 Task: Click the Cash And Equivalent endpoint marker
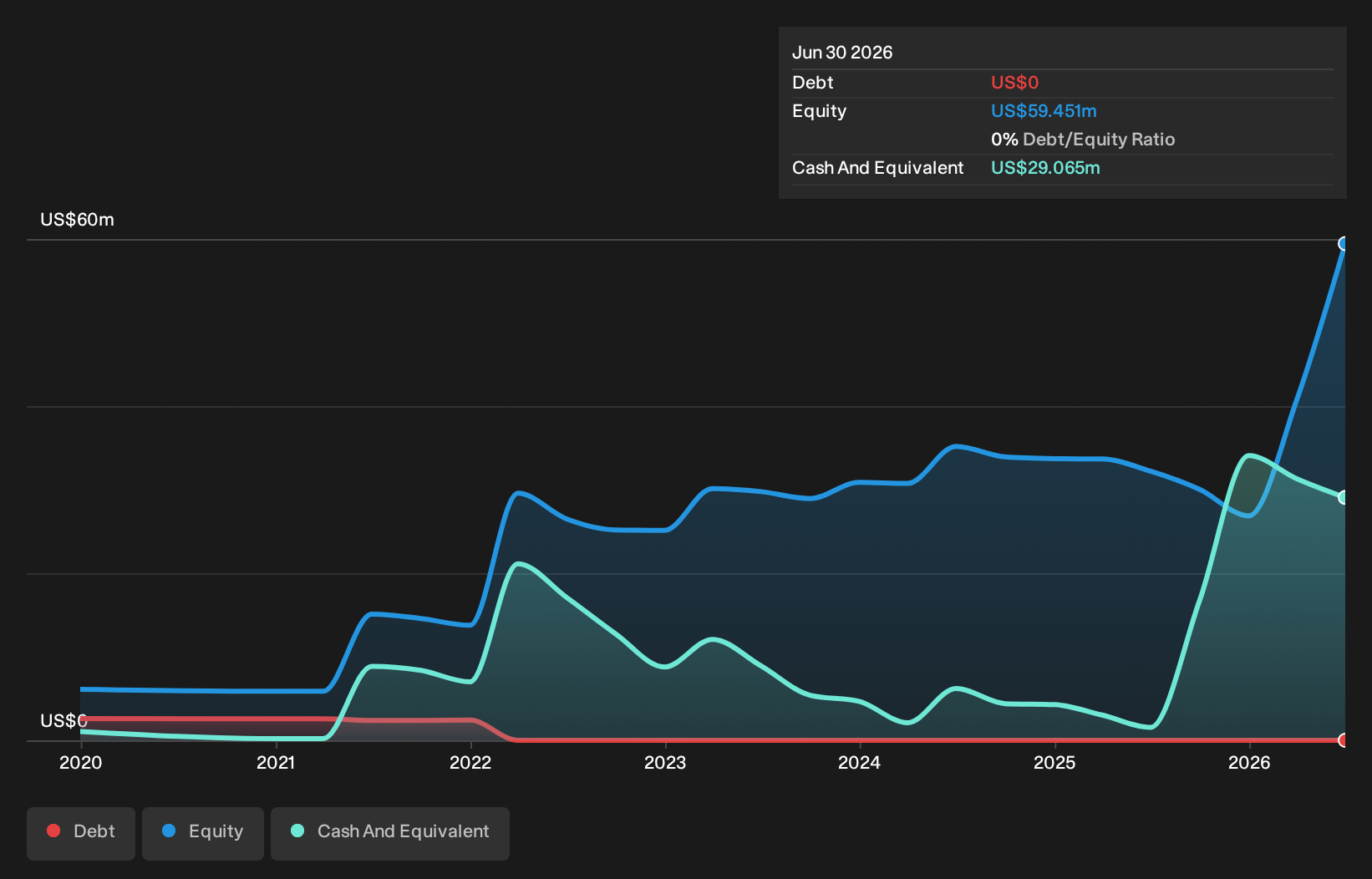pos(1344,497)
